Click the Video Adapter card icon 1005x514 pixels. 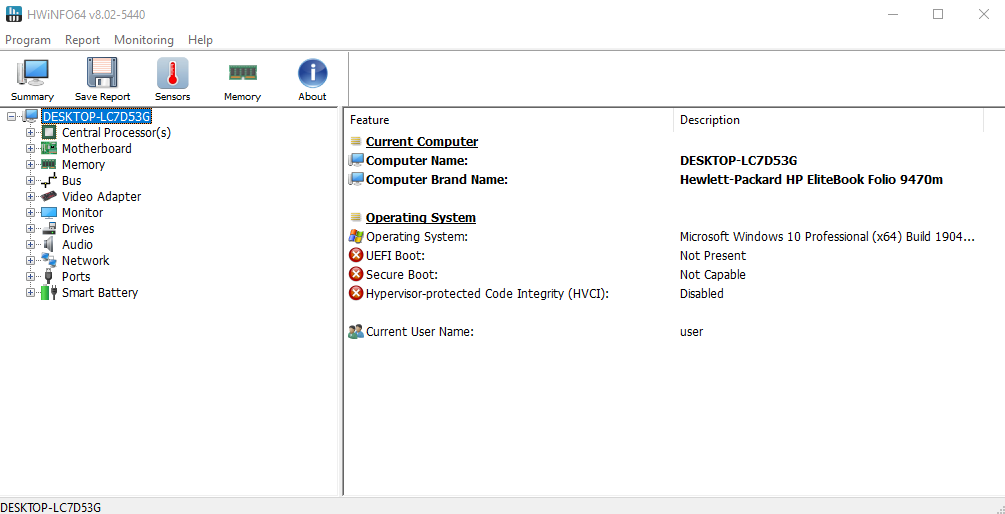click(x=49, y=197)
